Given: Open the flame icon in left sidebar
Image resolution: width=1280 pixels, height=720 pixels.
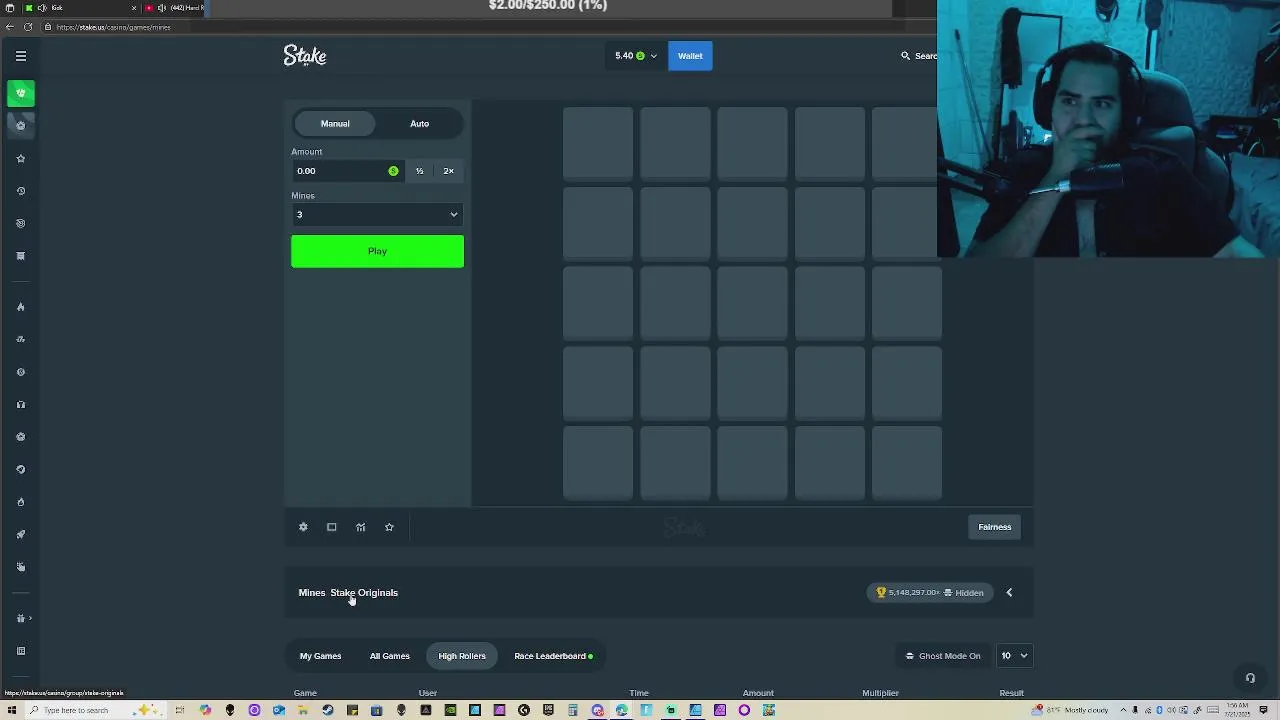Looking at the screenshot, I should pos(20,307).
